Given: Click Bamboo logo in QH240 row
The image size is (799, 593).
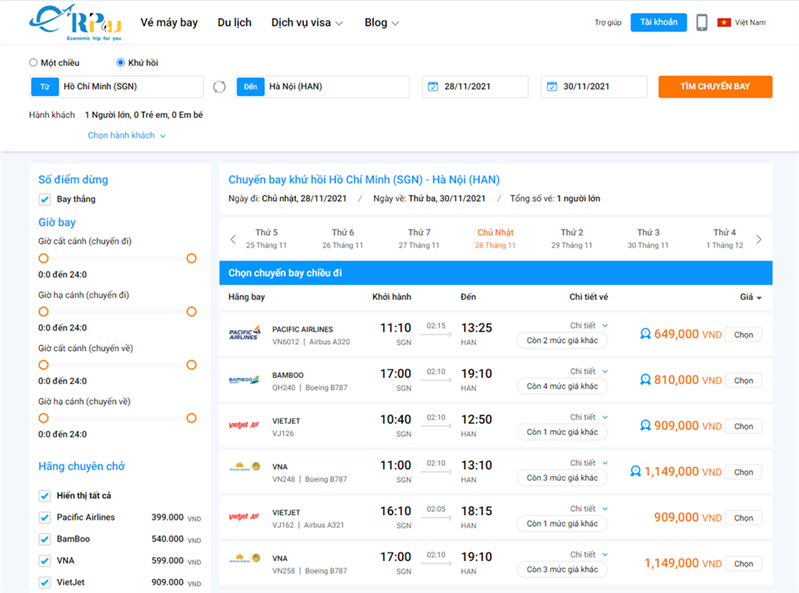Looking at the screenshot, I should pyautogui.click(x=245, y=380).
